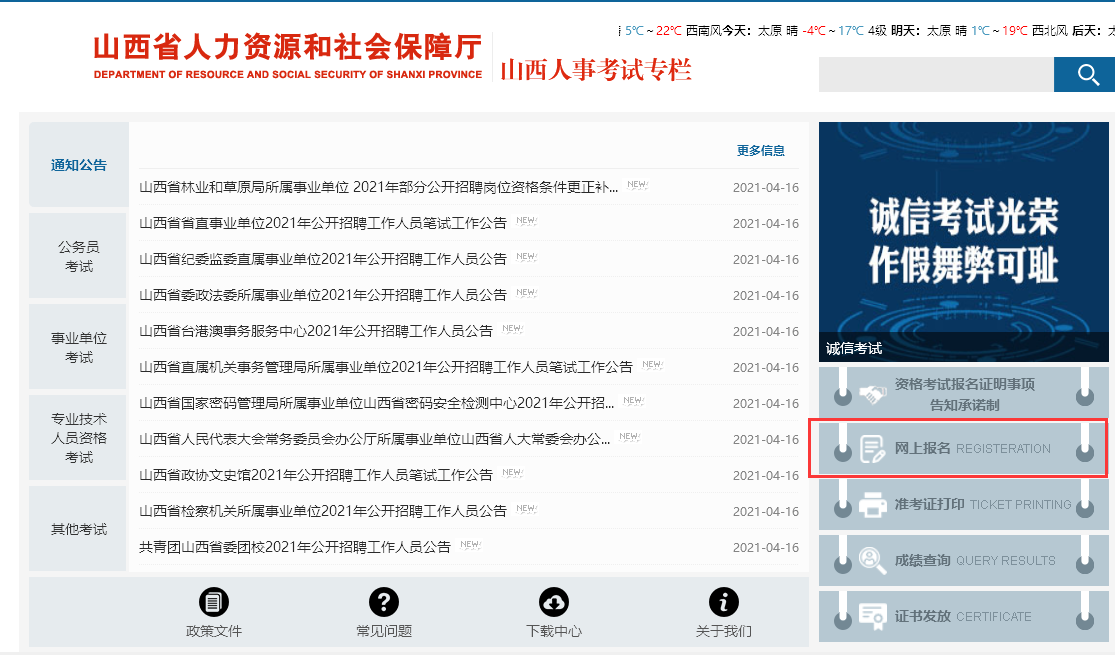Select the 通知公告 tab
The image size is (1115, 655).
79,166
